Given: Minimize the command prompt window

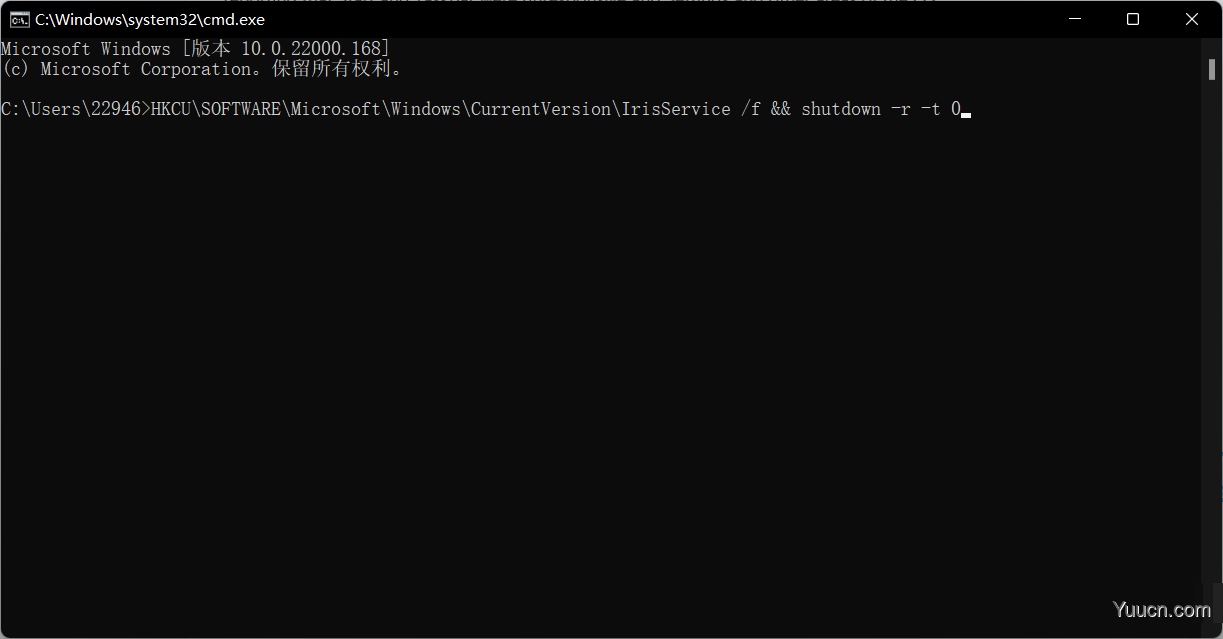Looking at the screenshot, I should coord(1075,19).
